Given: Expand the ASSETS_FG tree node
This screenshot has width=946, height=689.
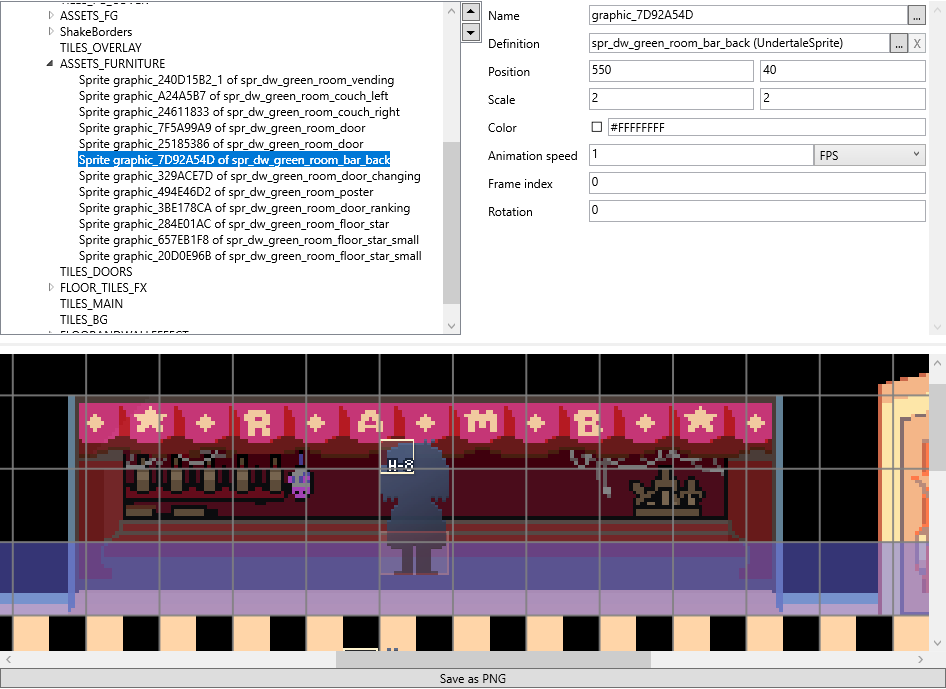Looking at the screenshot, I should click(x=51, y=16).
